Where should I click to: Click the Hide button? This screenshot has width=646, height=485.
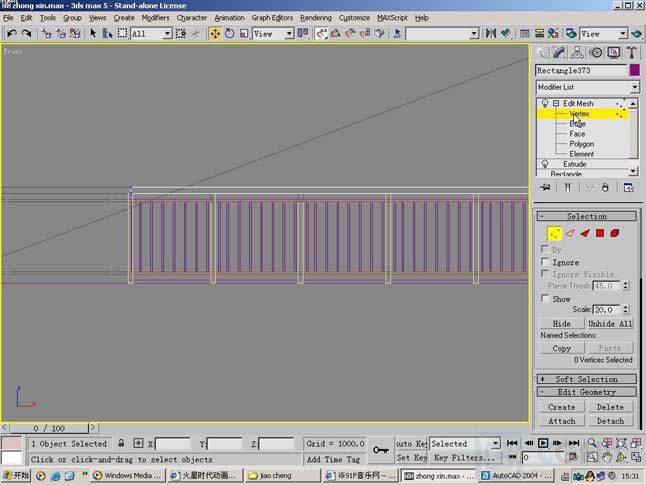(x=562, y=324)
